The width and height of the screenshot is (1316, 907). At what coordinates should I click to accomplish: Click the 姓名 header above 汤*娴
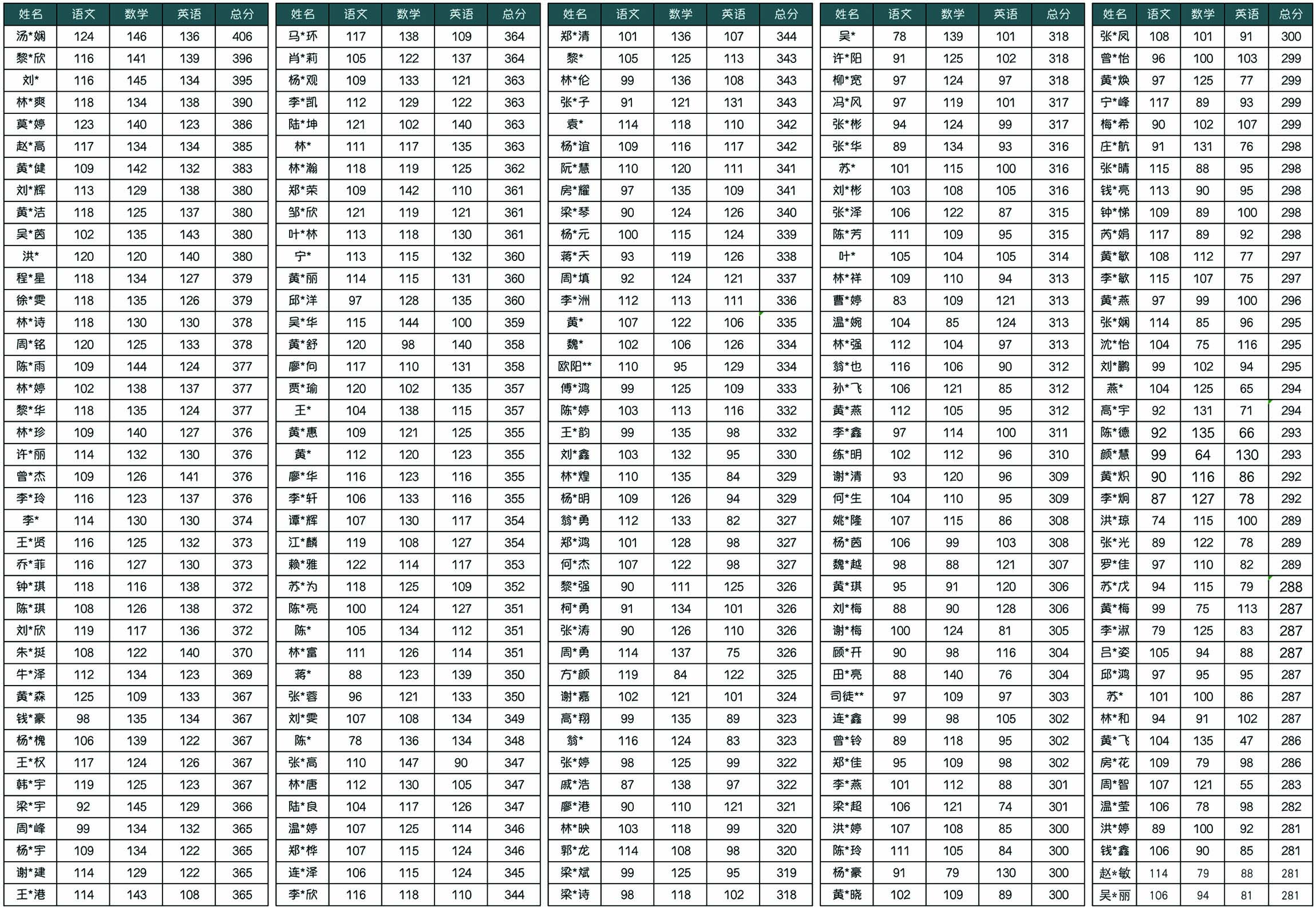point(30,14)
